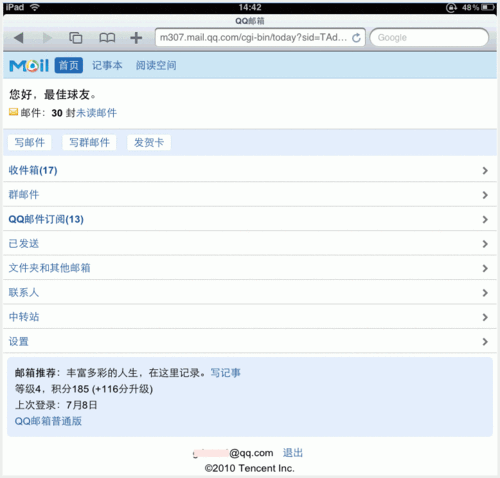
Task: Tap the plus add-bookmark icon
Action: click(136, 38)
